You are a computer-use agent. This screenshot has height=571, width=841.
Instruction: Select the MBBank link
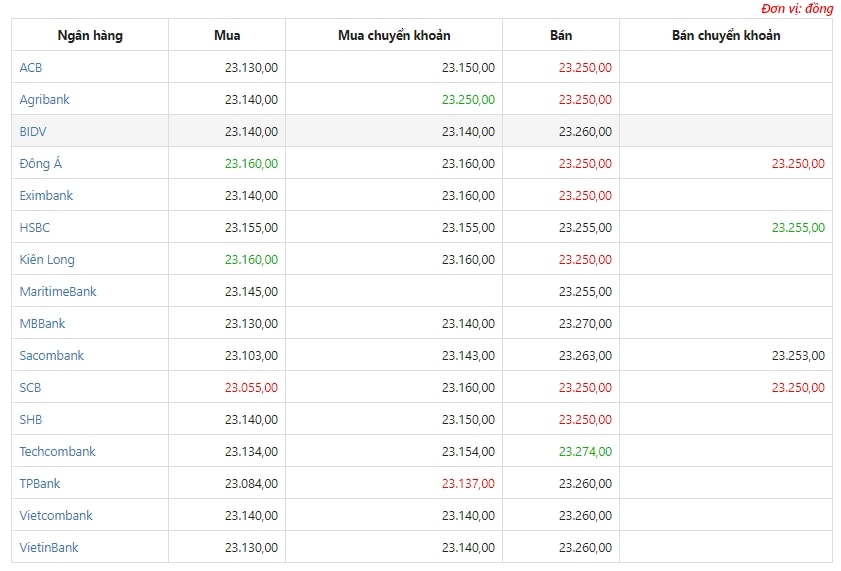42,323
